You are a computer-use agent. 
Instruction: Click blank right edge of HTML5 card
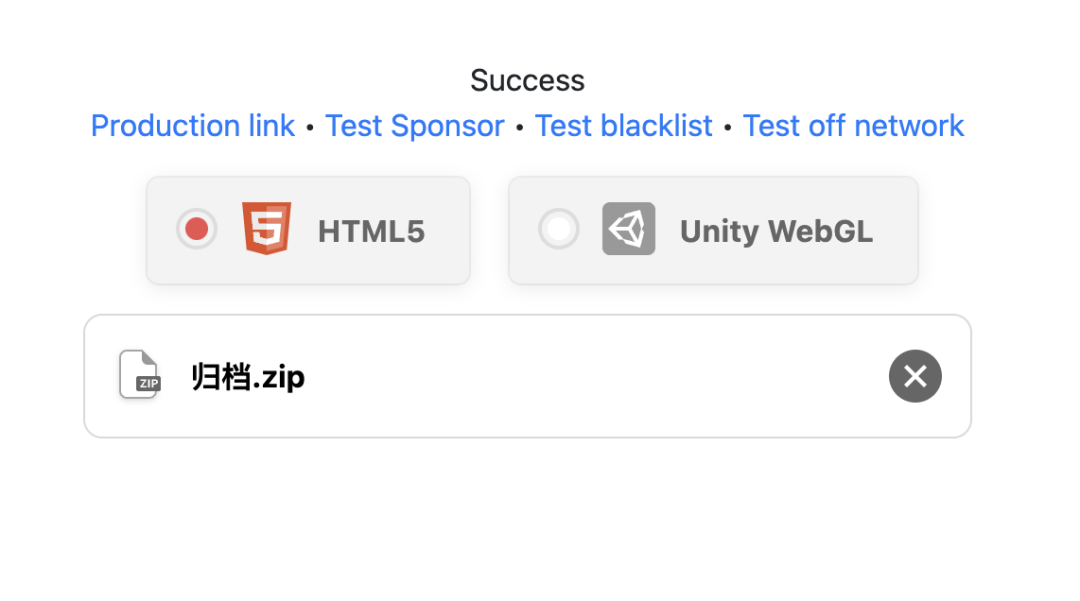click(x=450, y=231)
